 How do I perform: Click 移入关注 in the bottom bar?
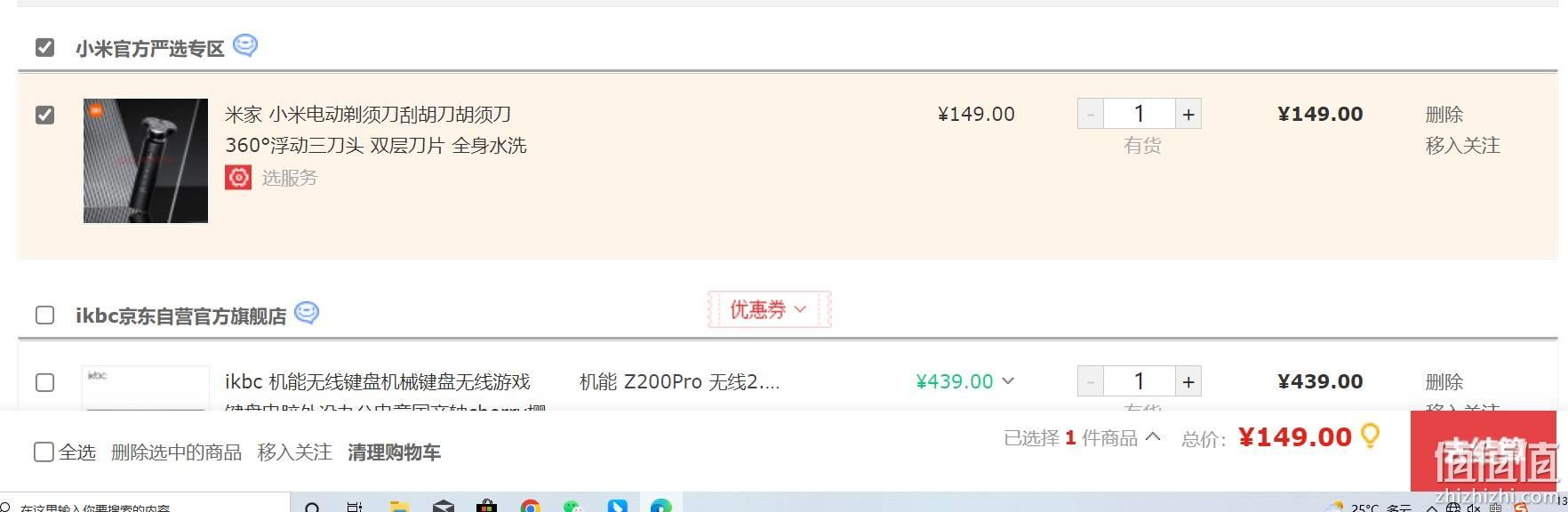(x=294, y=452)
